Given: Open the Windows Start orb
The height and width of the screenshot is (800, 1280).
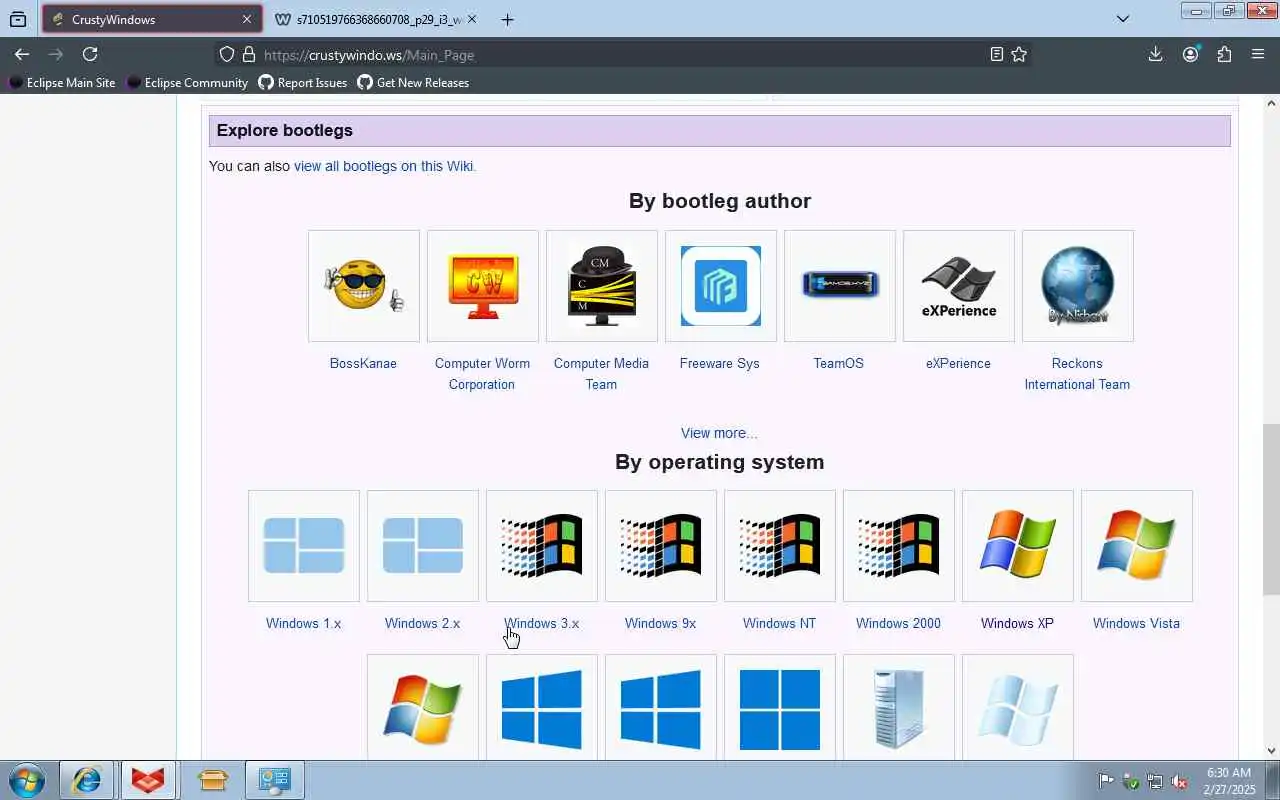Looking at the screenshot, I should tap(27, 780).
